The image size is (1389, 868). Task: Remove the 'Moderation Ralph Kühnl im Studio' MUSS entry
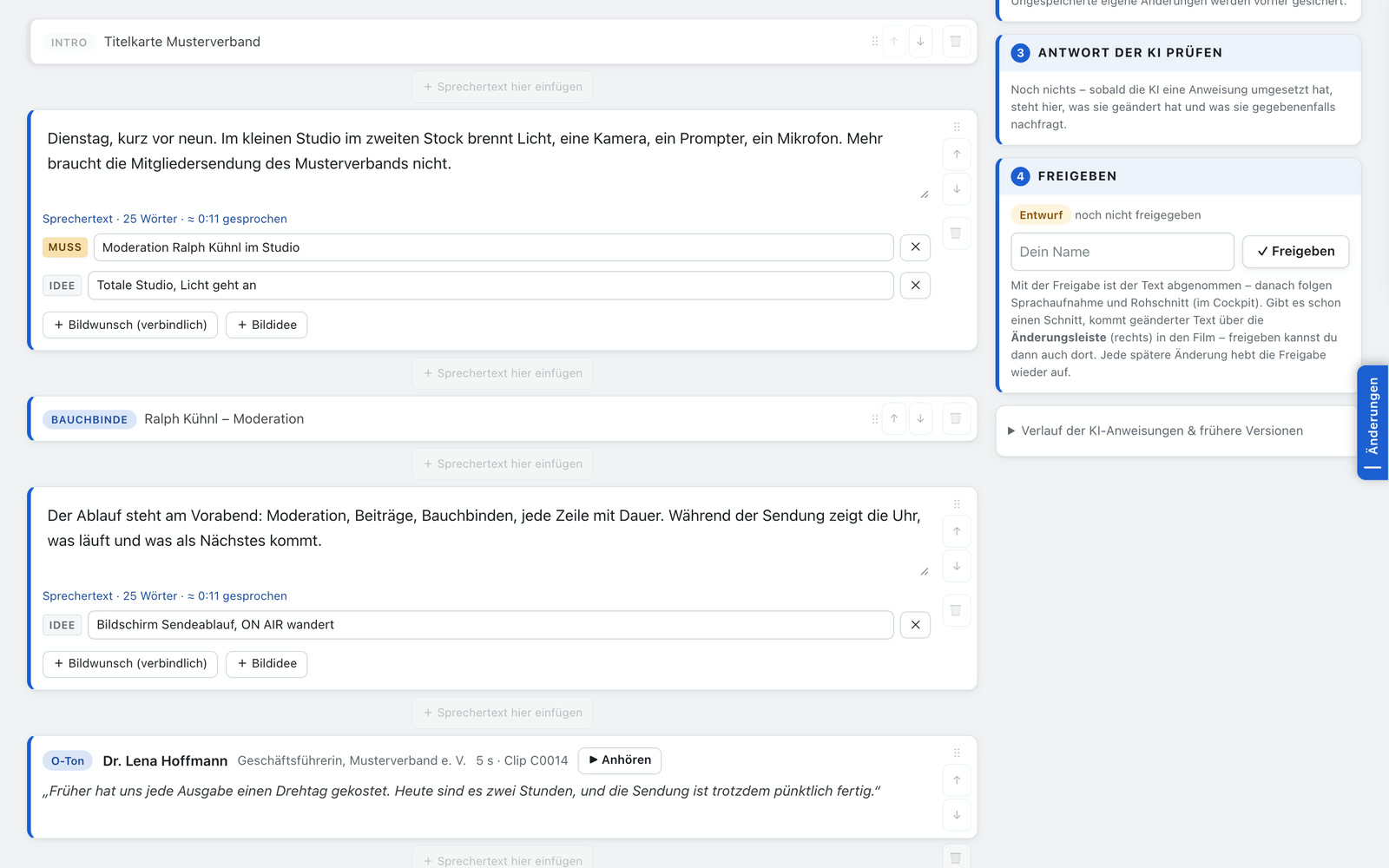pos(915,247)
